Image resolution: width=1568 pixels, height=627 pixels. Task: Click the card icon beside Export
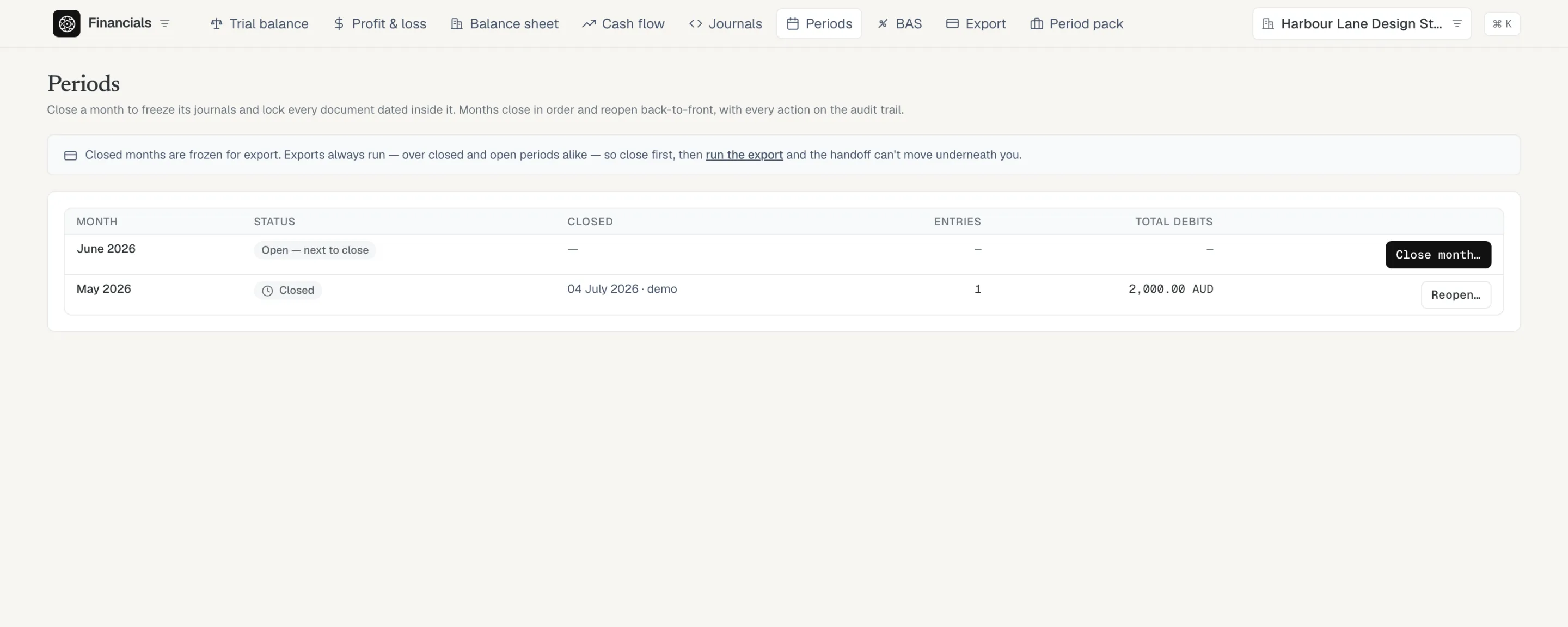[x=953, y=24]
